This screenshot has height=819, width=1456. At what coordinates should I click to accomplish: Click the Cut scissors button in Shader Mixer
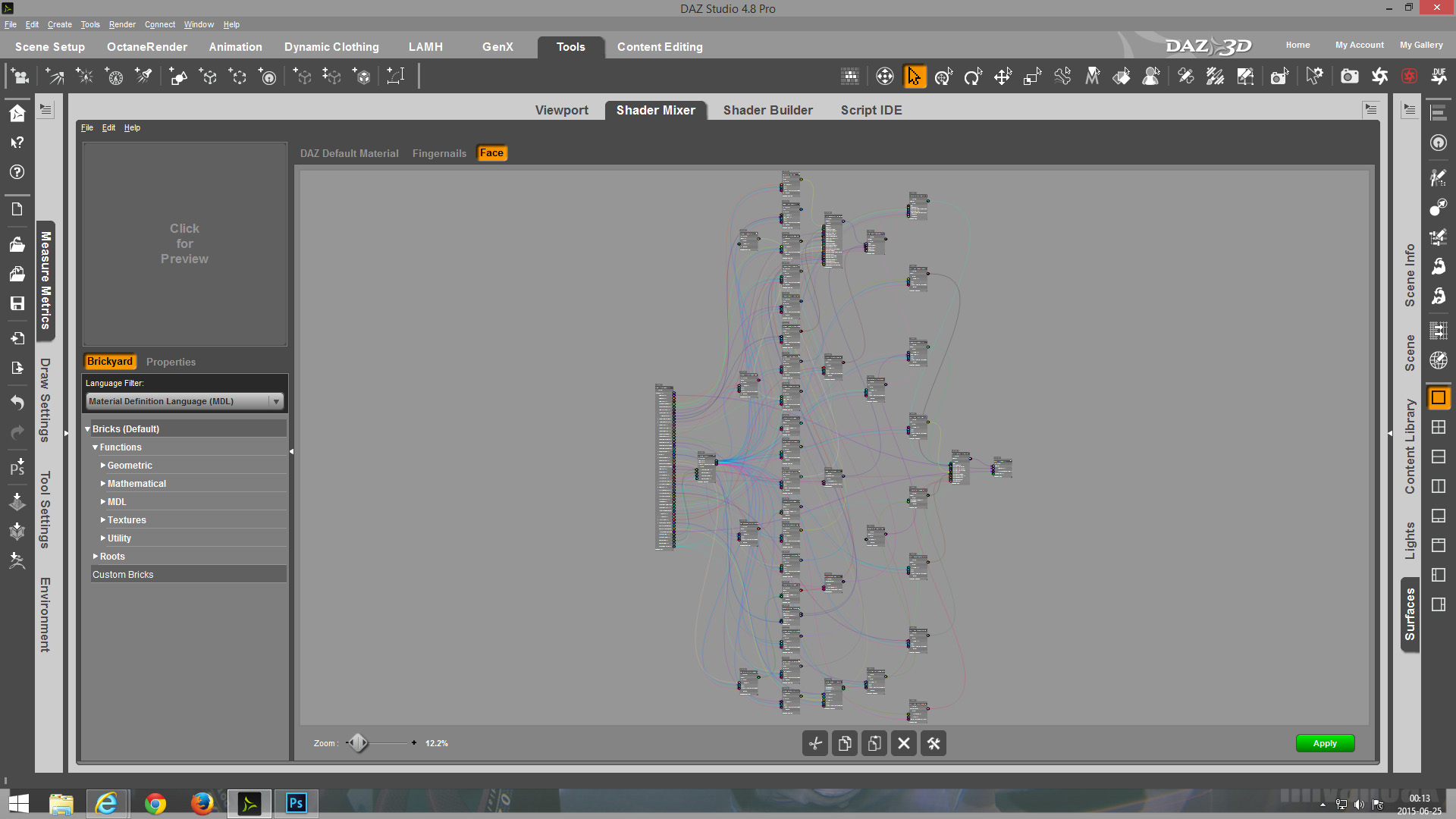click(x=815, y=743)
